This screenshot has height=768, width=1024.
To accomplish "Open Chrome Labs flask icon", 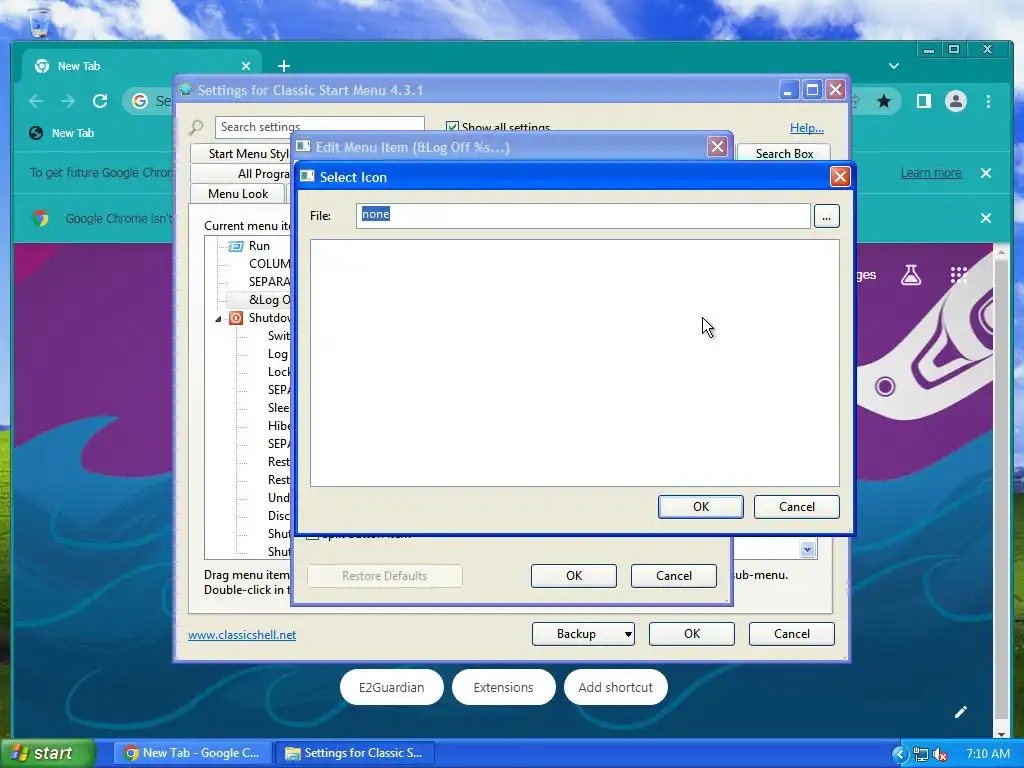I will coord(911,275).
